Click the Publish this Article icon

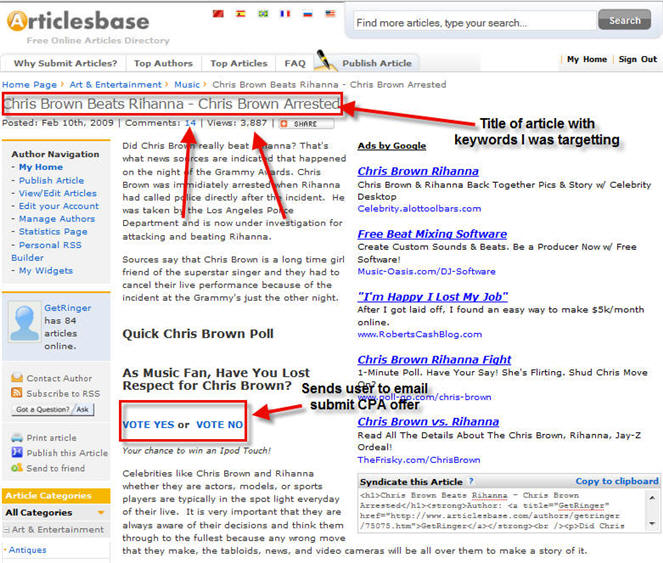click(x=17, y=452)
